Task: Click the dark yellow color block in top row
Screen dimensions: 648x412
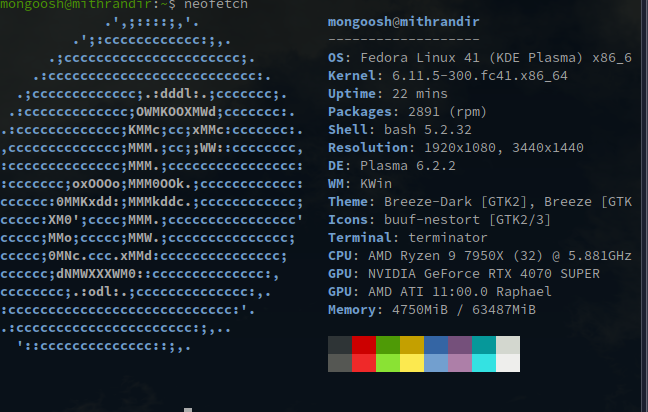Action: click(412, 345)
